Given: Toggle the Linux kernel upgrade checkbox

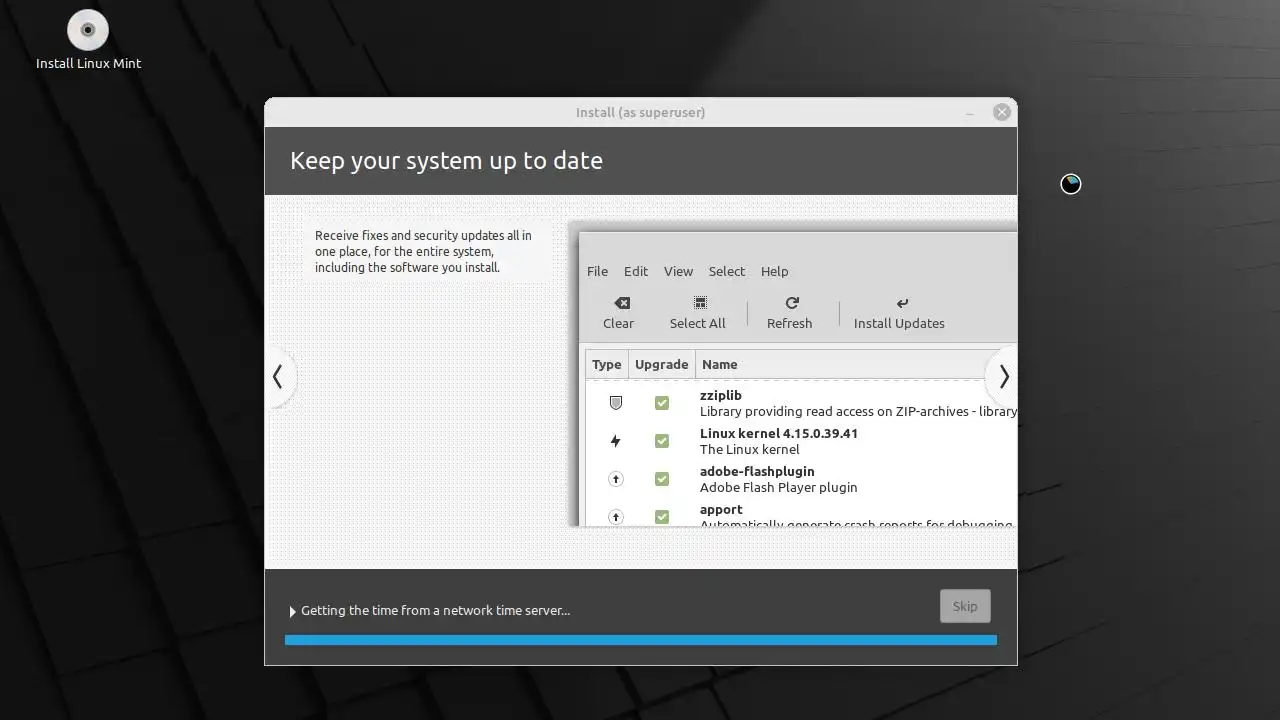Looking at the screenshot, I should (x=662, y=441).
